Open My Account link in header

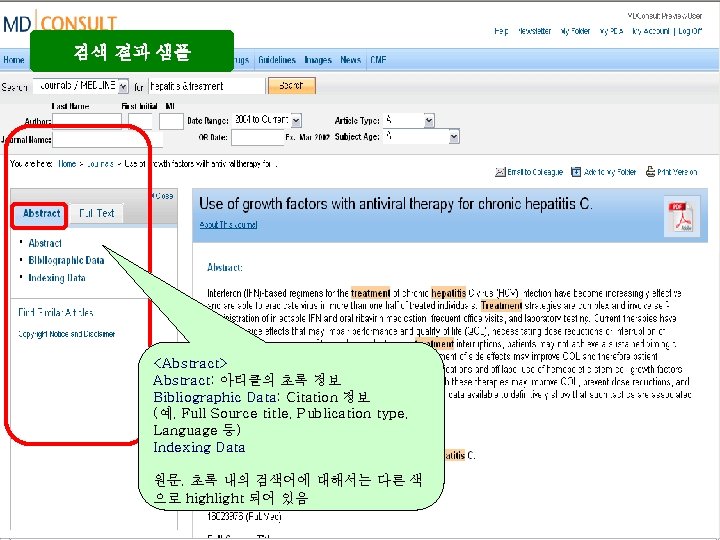[651, 31]
